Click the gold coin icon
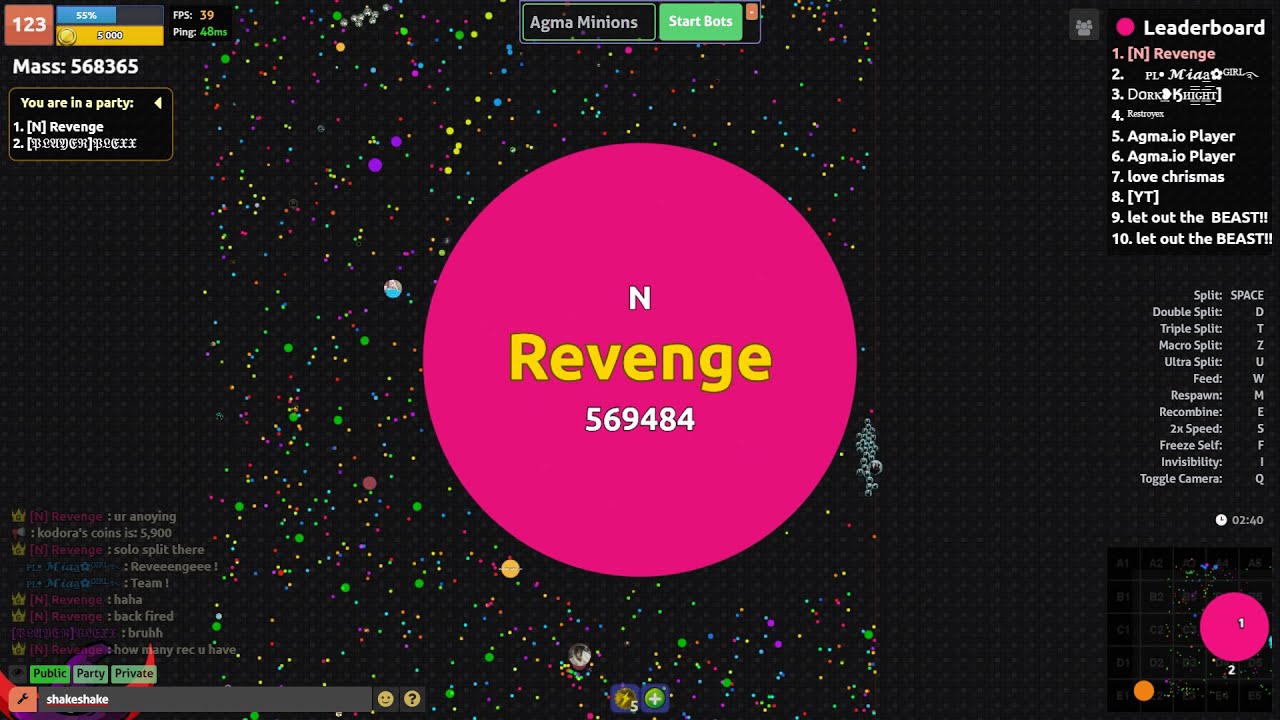The height and width of the screenshot is (720, 1280). (67, 36)
